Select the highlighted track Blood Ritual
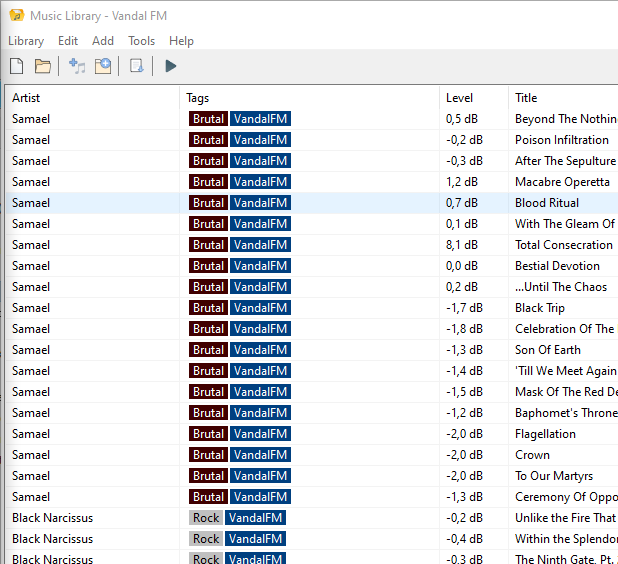Screen dimensions: 618x564 coord(547,203)
